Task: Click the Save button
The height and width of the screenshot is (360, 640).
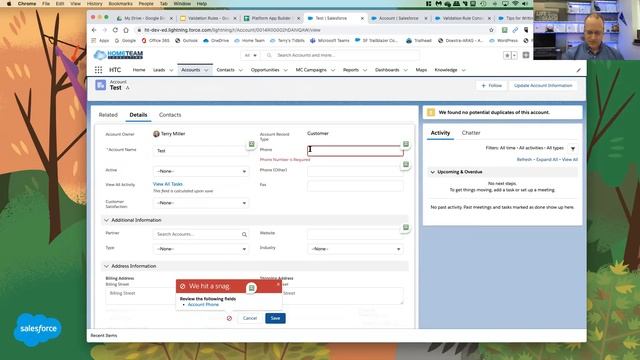Action: tap(276, 318)
